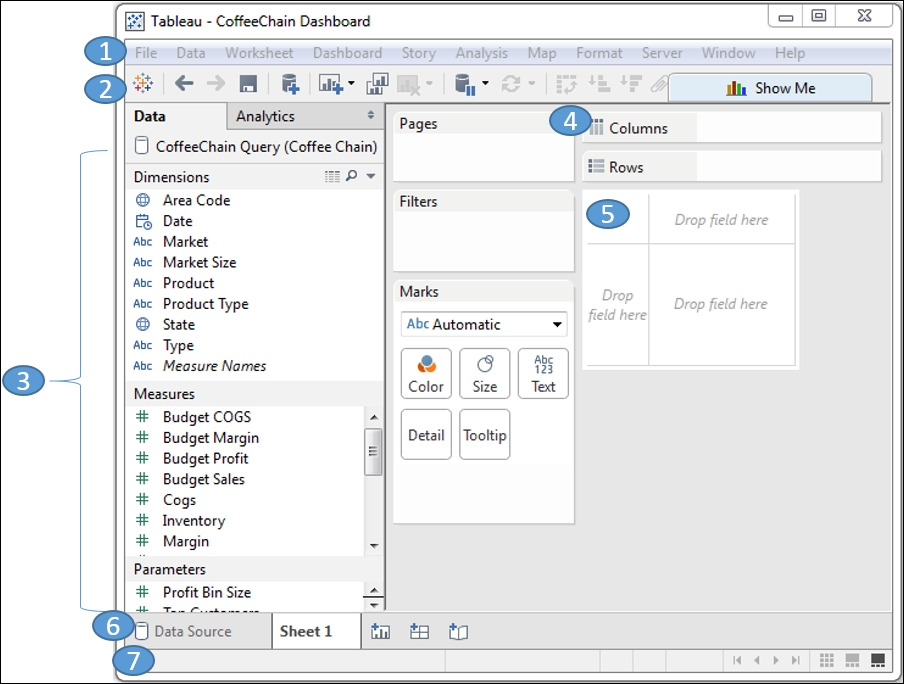The width and height of the screenshot is (904, 684).
Task: Click the Color marks card button
Action: 426,374
